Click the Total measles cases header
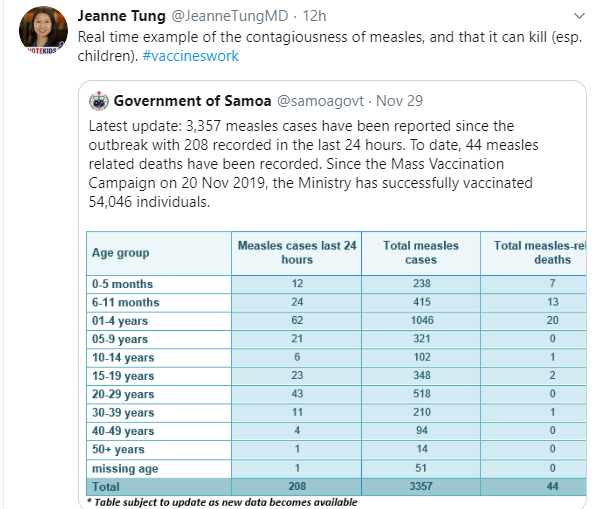Screen dimensions: 600x509 pos(421,252)
